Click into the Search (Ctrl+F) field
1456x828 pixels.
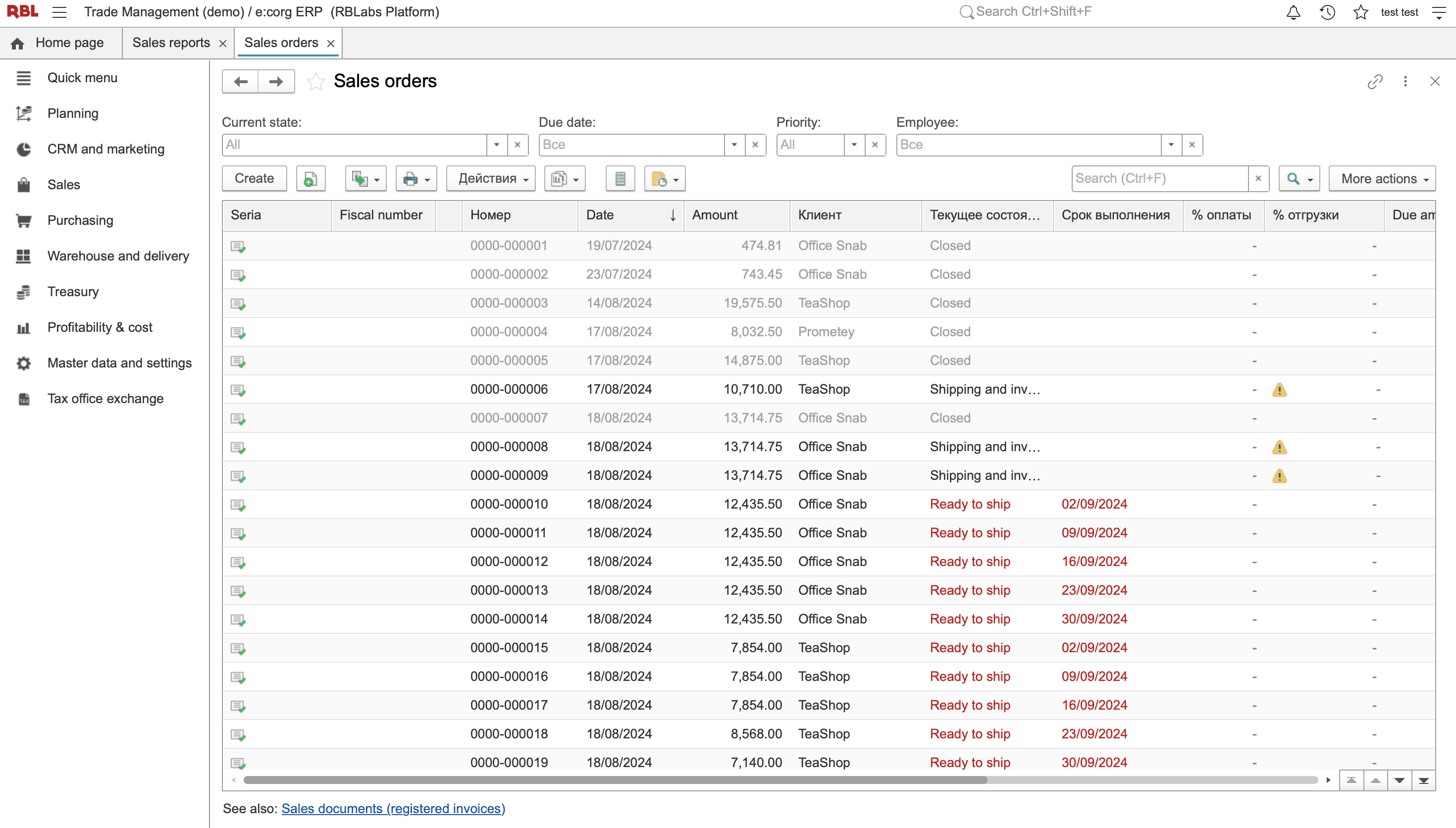click(1159, 179)
